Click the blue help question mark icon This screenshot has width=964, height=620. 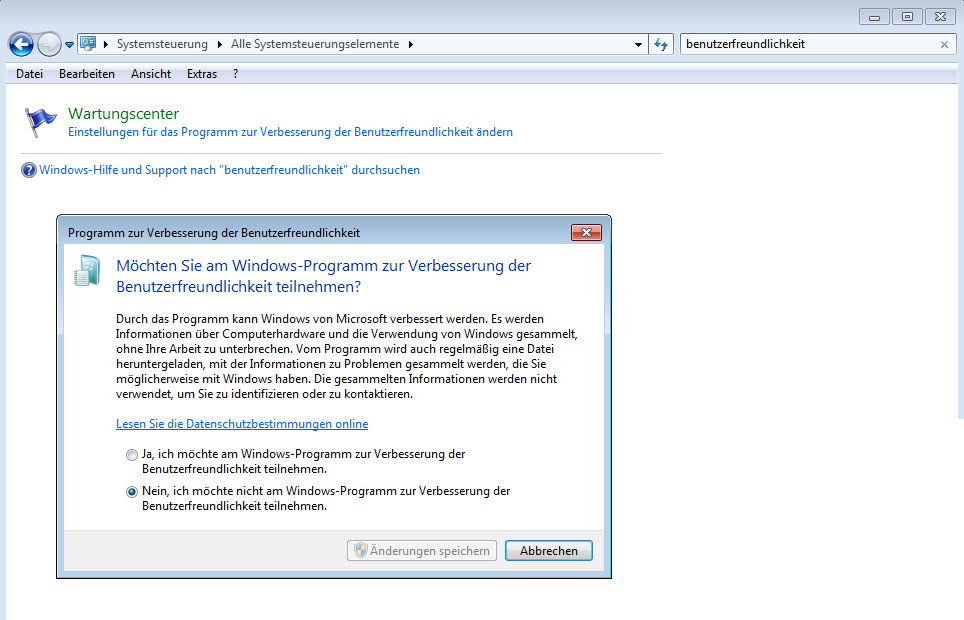point(28,170)
